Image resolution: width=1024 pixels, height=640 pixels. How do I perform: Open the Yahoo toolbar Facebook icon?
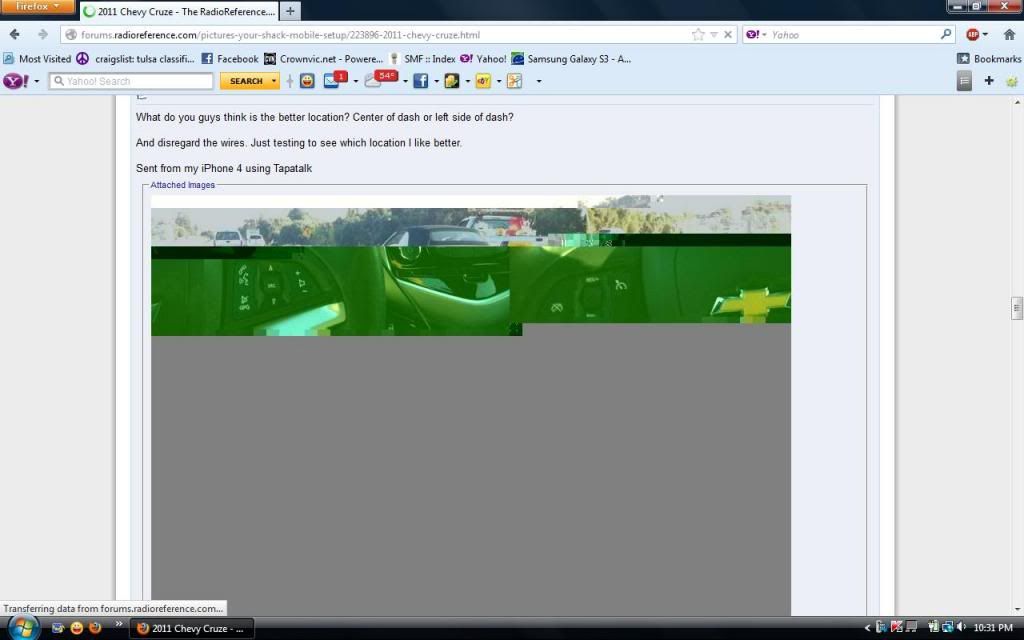420,81
